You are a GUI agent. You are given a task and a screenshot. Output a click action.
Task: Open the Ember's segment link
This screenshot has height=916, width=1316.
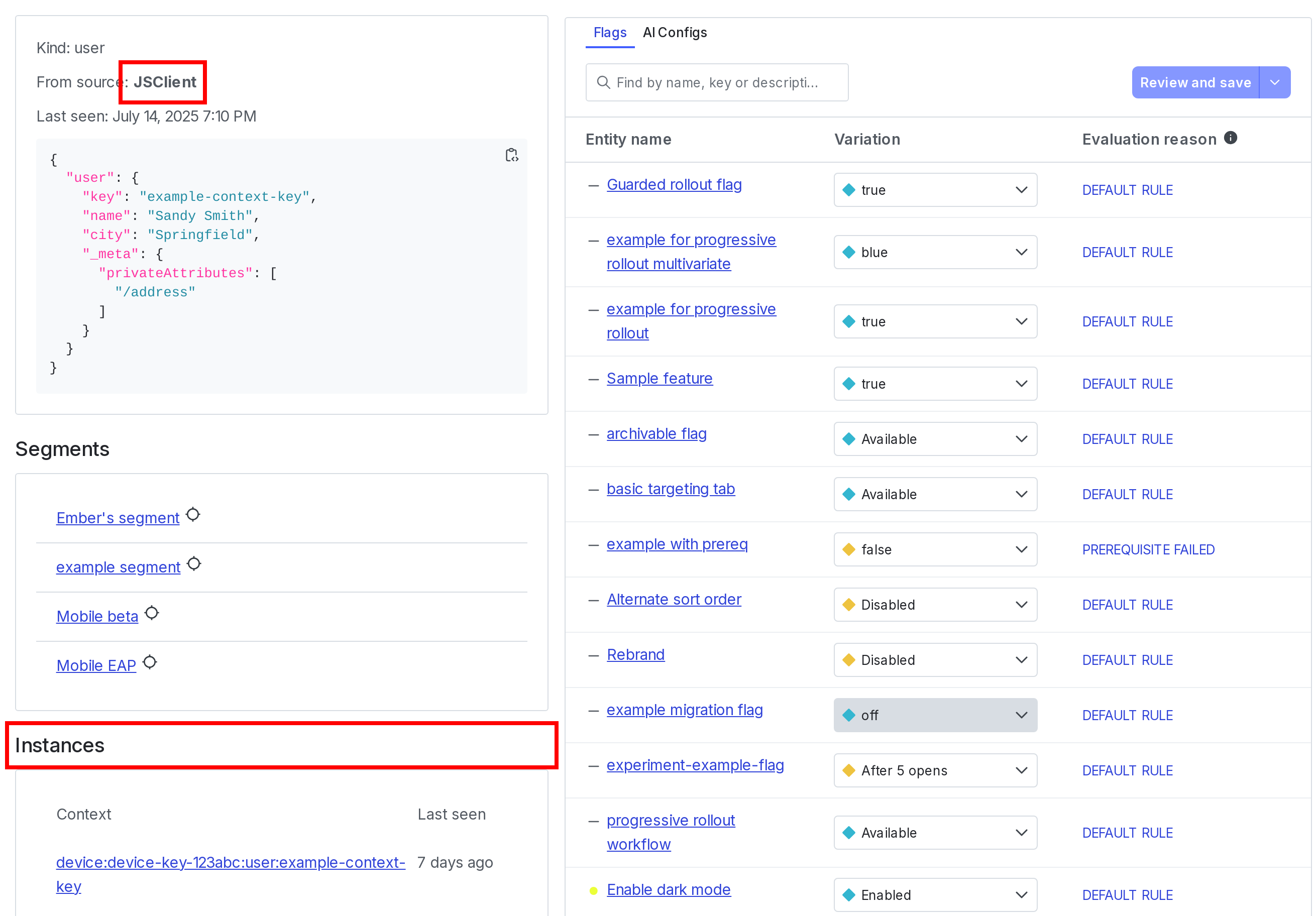(118, 518)
